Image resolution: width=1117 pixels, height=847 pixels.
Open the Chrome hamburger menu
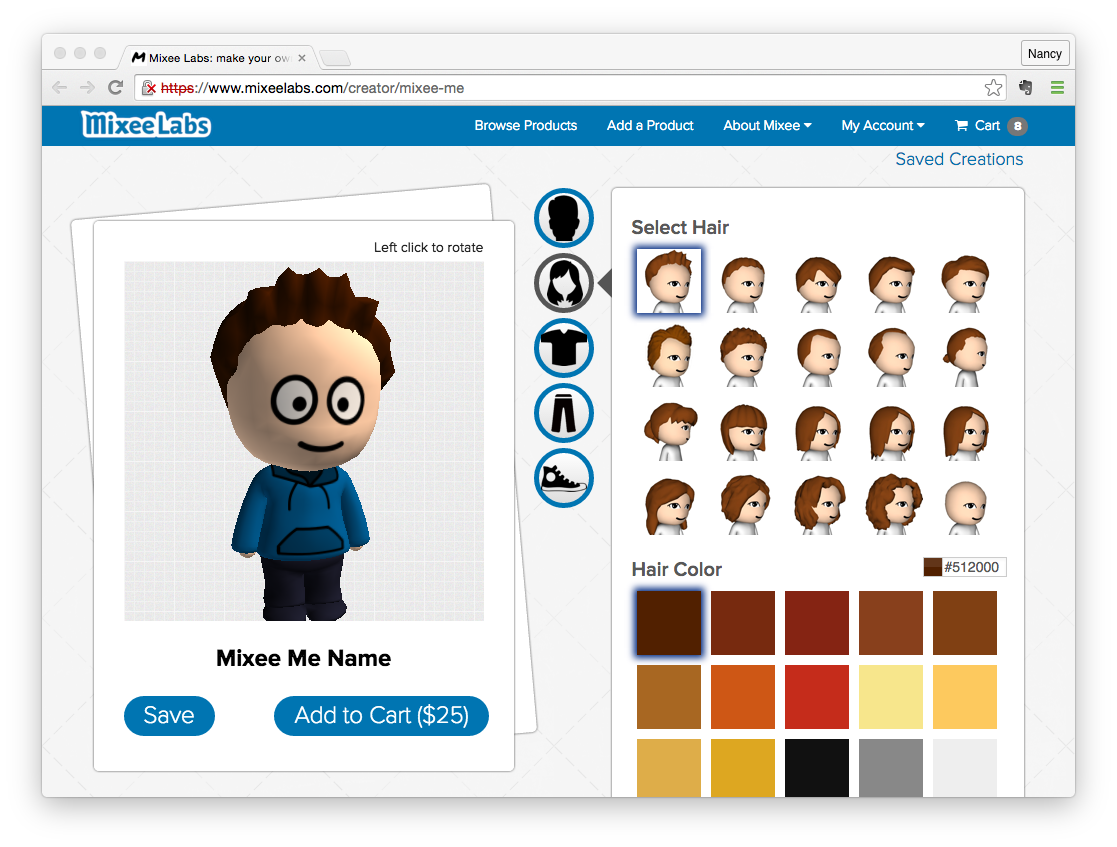click(1057, 88)
